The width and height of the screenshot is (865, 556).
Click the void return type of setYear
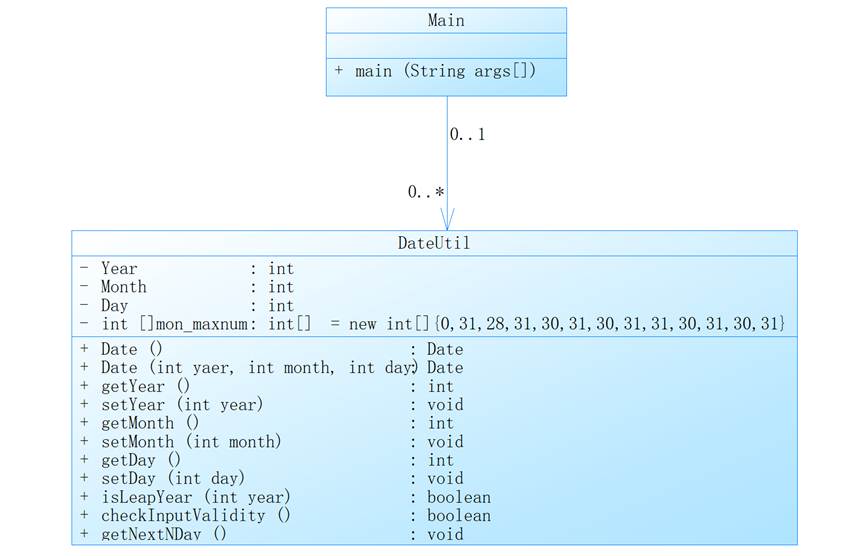pos(445,404)
